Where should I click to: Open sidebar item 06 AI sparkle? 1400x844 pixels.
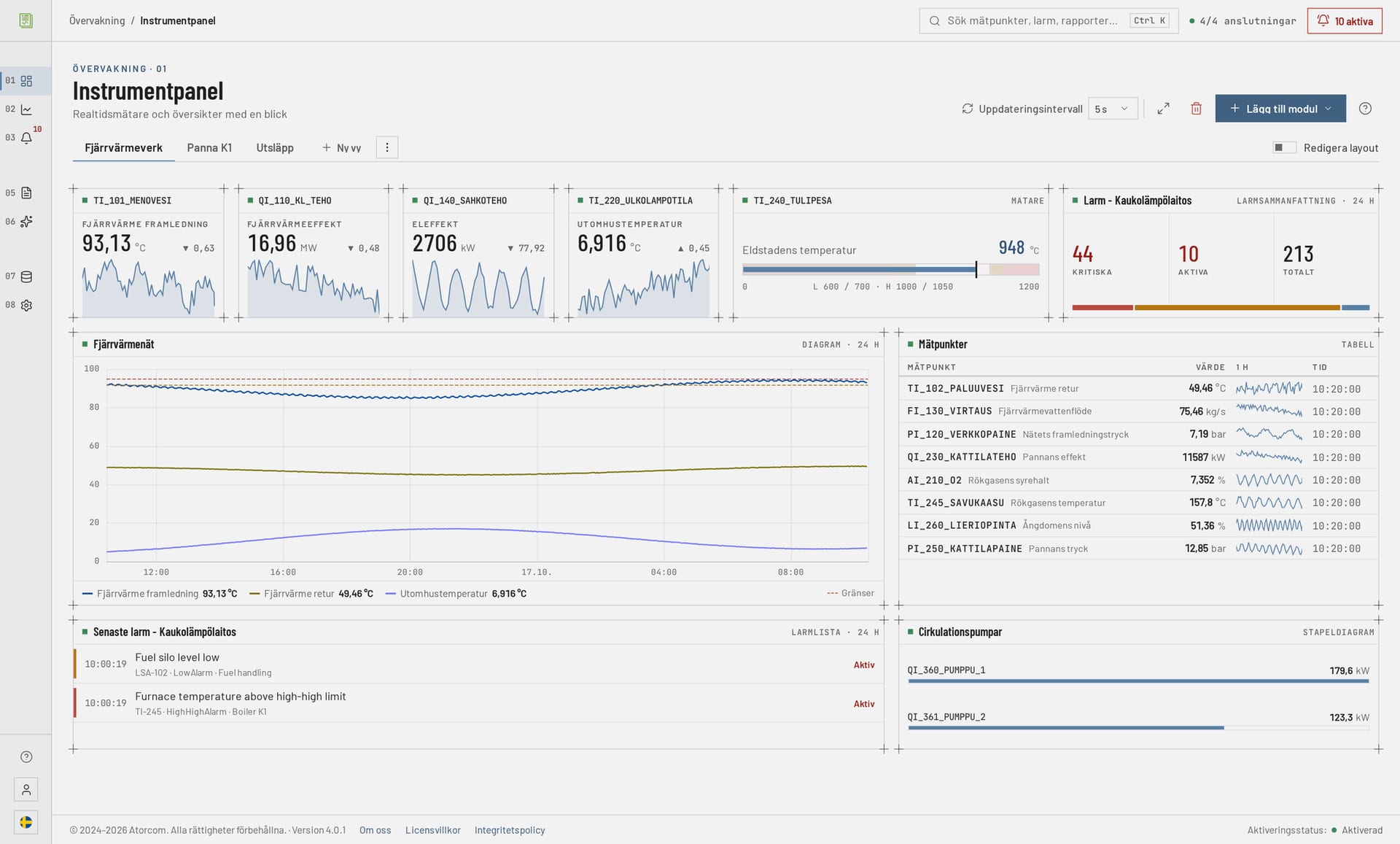pyautogui.click(x=26, y=222)
